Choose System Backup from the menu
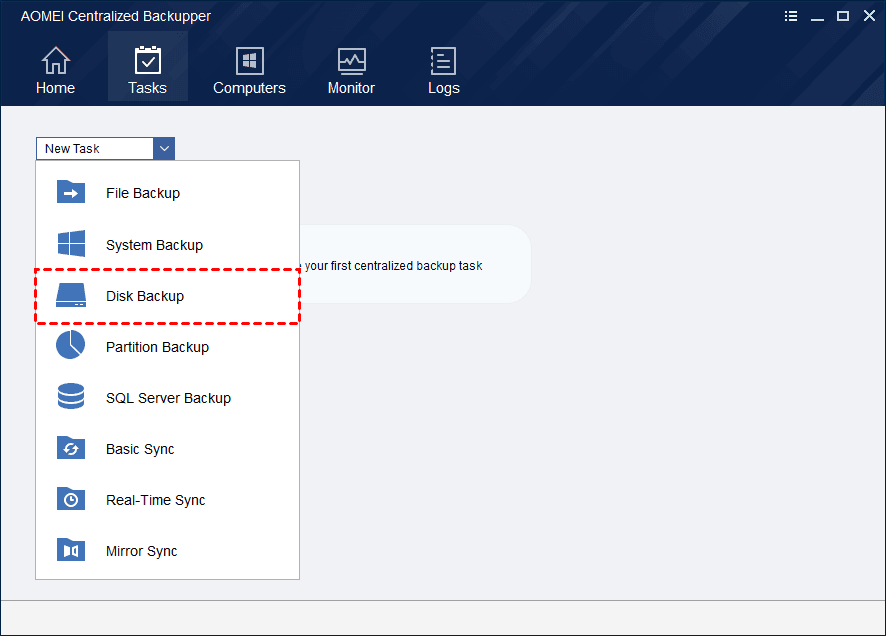This screenshot has height=636, width=886. click(x=167, y=245)
